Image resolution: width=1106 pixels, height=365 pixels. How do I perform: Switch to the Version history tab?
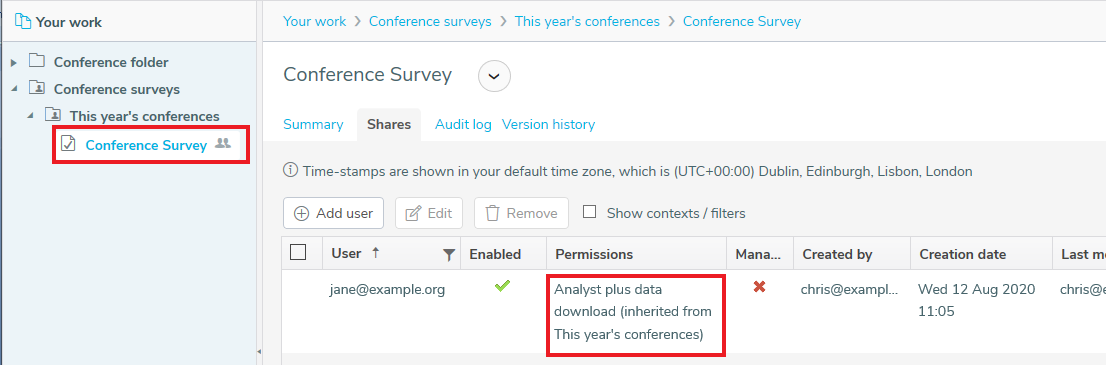coord(548,124)
